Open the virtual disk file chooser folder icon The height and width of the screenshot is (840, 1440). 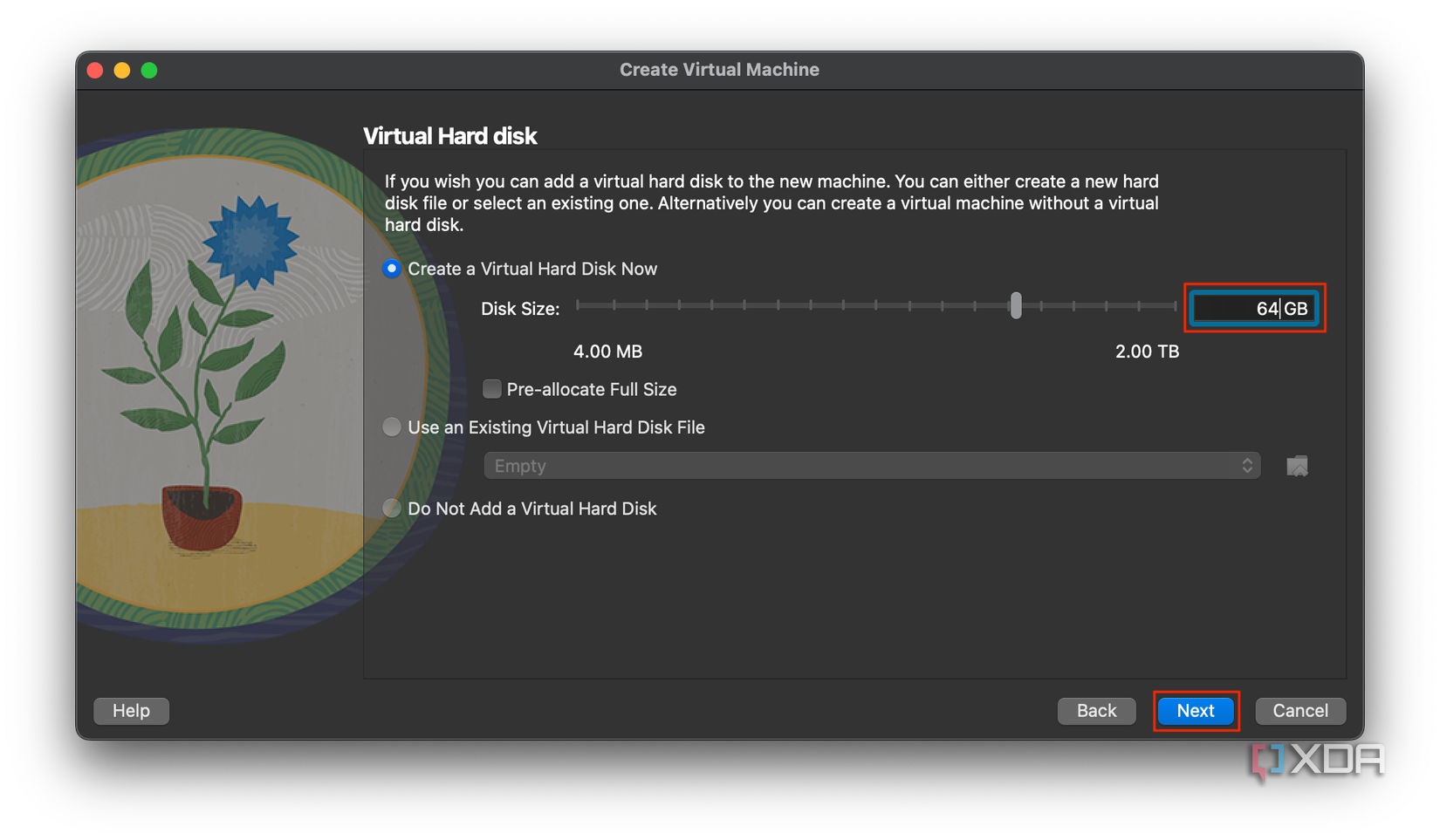(x=1297, y=467)
